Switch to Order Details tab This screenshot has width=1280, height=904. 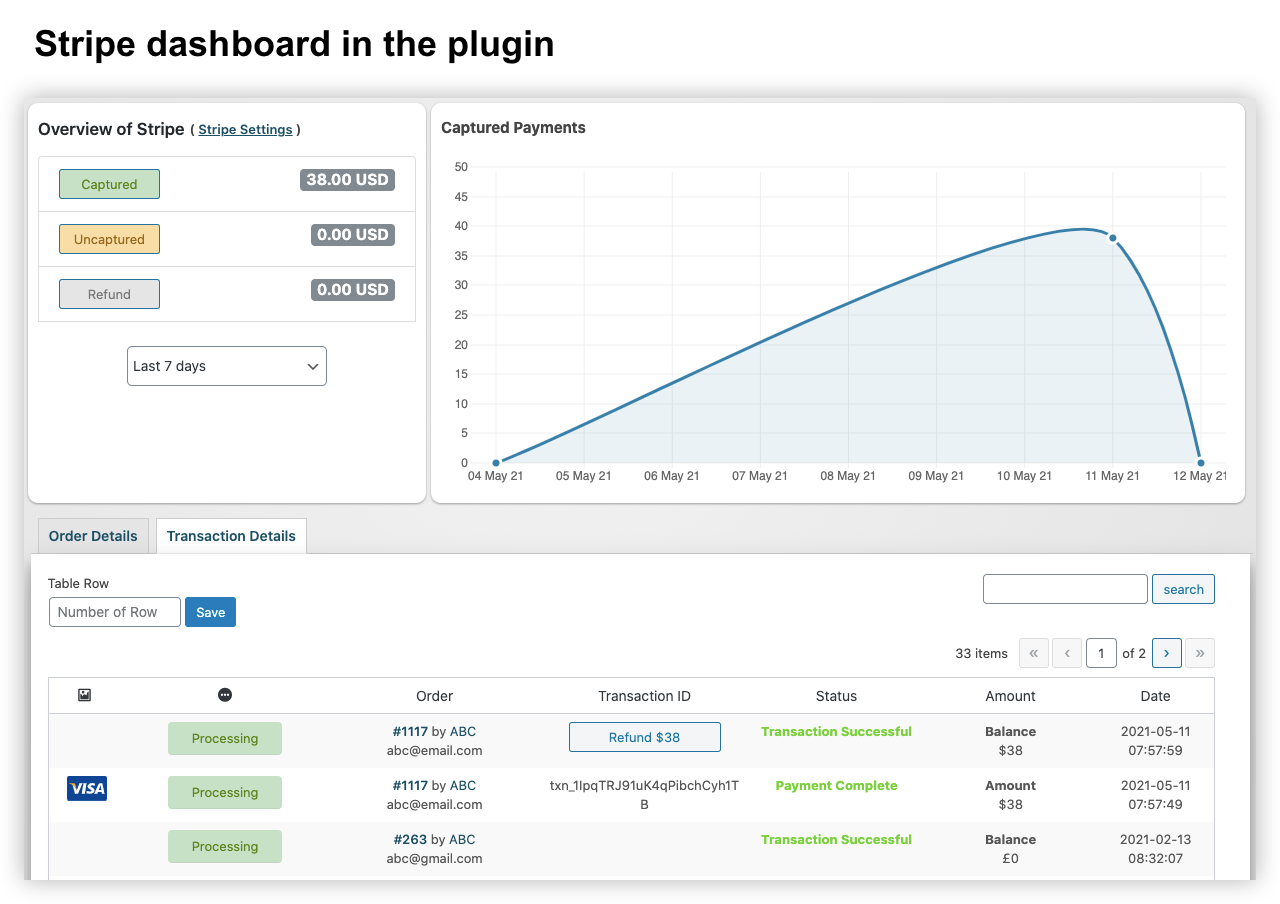pos(93,536)
